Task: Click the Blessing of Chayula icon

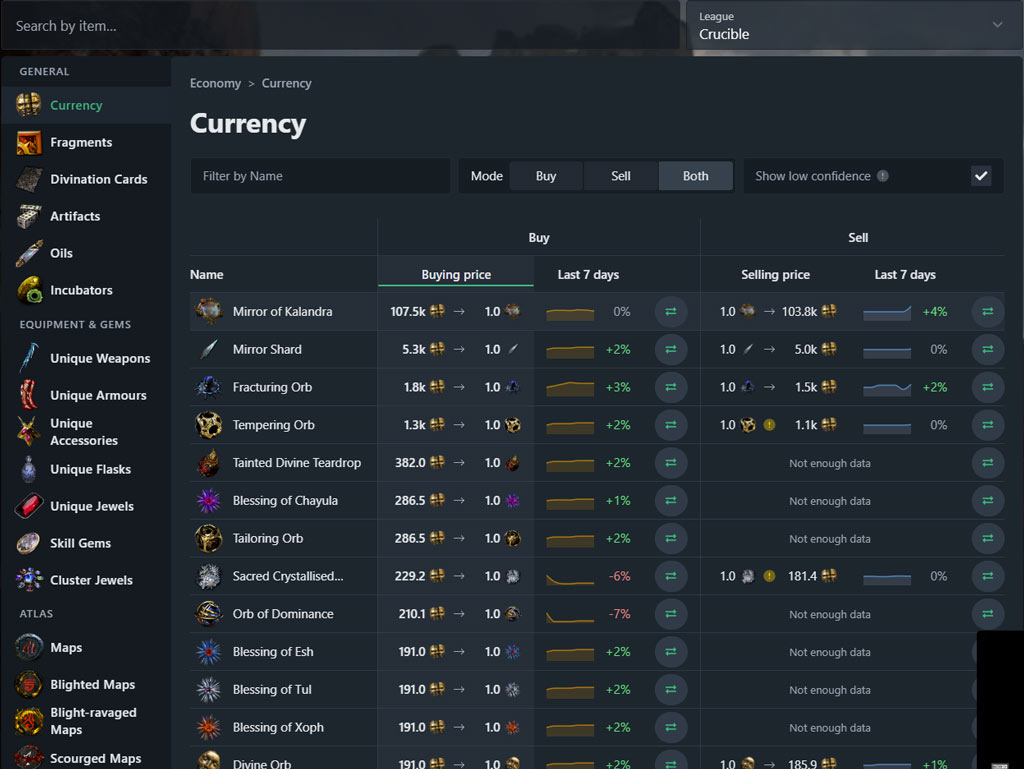Action: [x=208, y=501]
